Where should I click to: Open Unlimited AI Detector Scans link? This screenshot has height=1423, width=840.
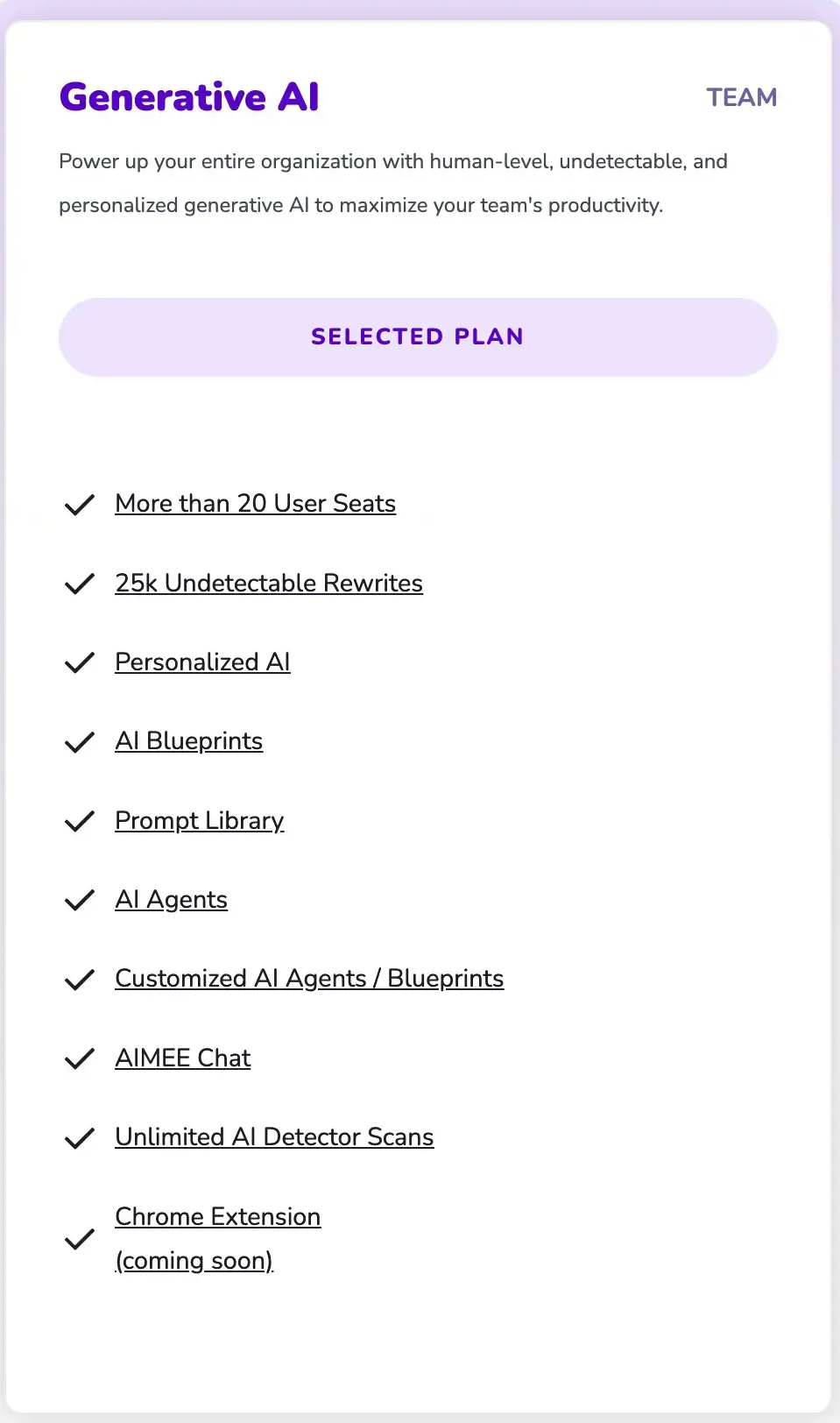pyautogui.click(x=274, y=1137)
